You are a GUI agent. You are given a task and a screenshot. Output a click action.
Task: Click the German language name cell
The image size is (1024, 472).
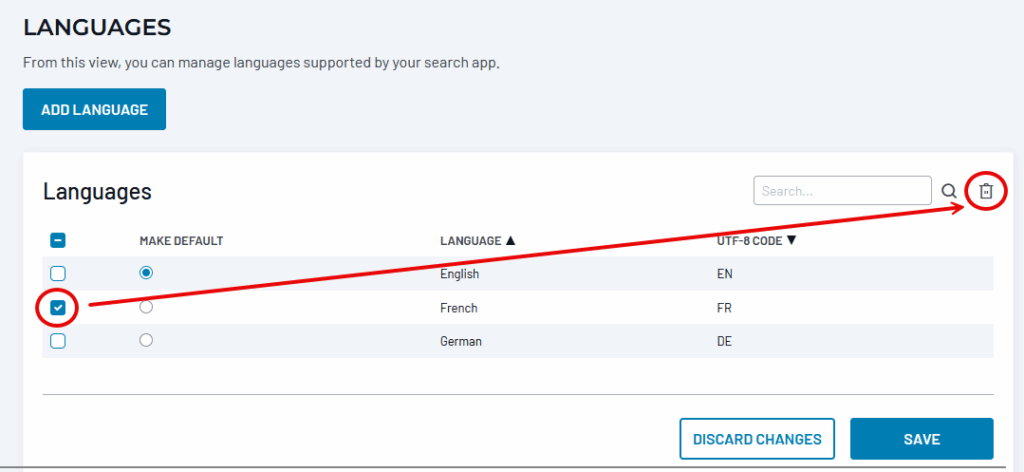point(461,341)
